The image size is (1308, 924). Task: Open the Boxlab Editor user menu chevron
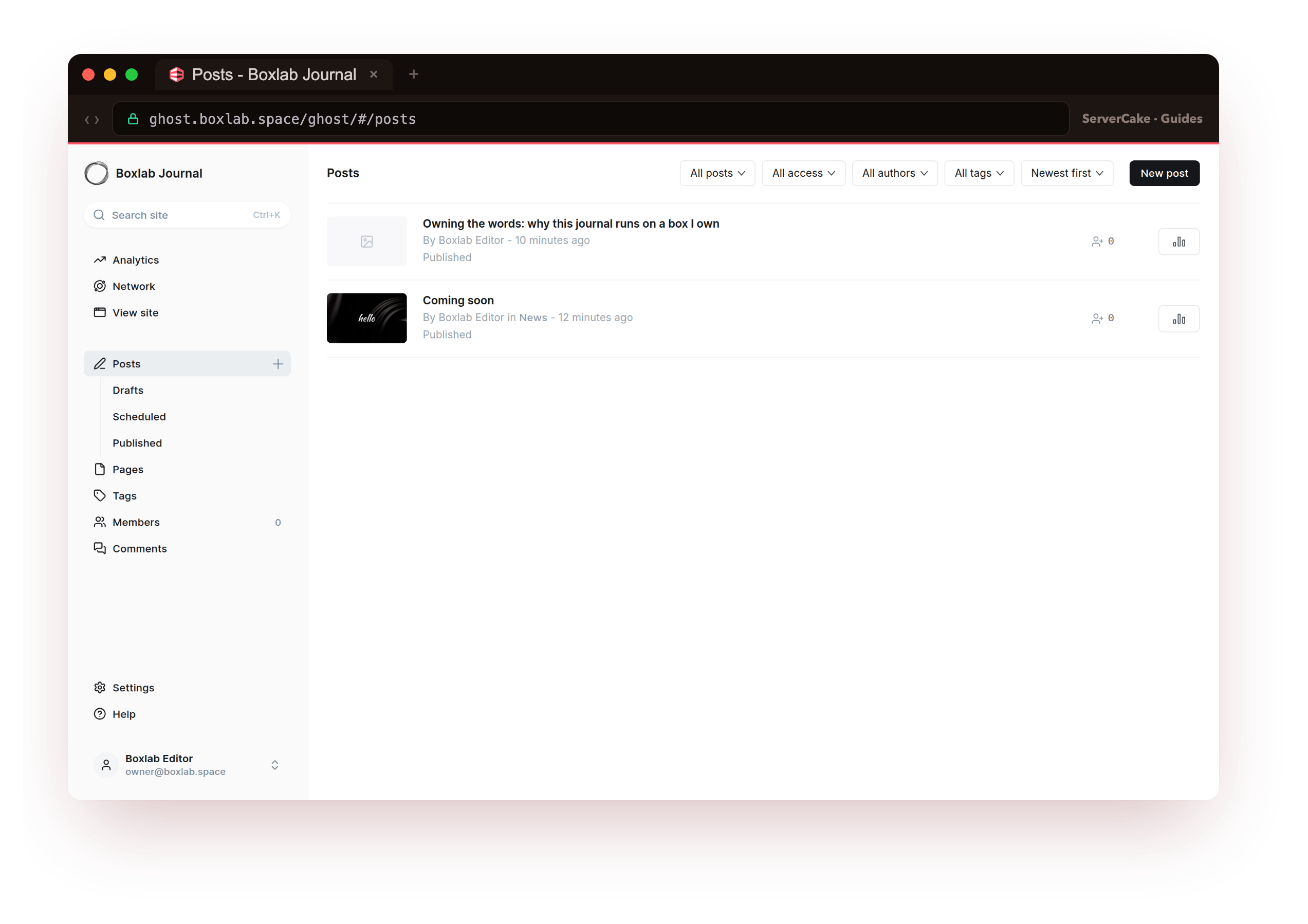(x=274, y=765)
